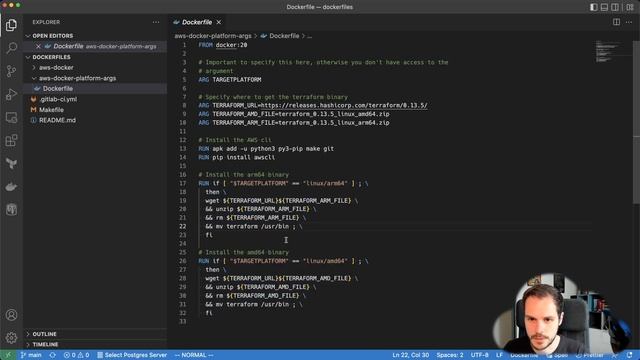
Task: Open the Extensions view
Action: 11,140
